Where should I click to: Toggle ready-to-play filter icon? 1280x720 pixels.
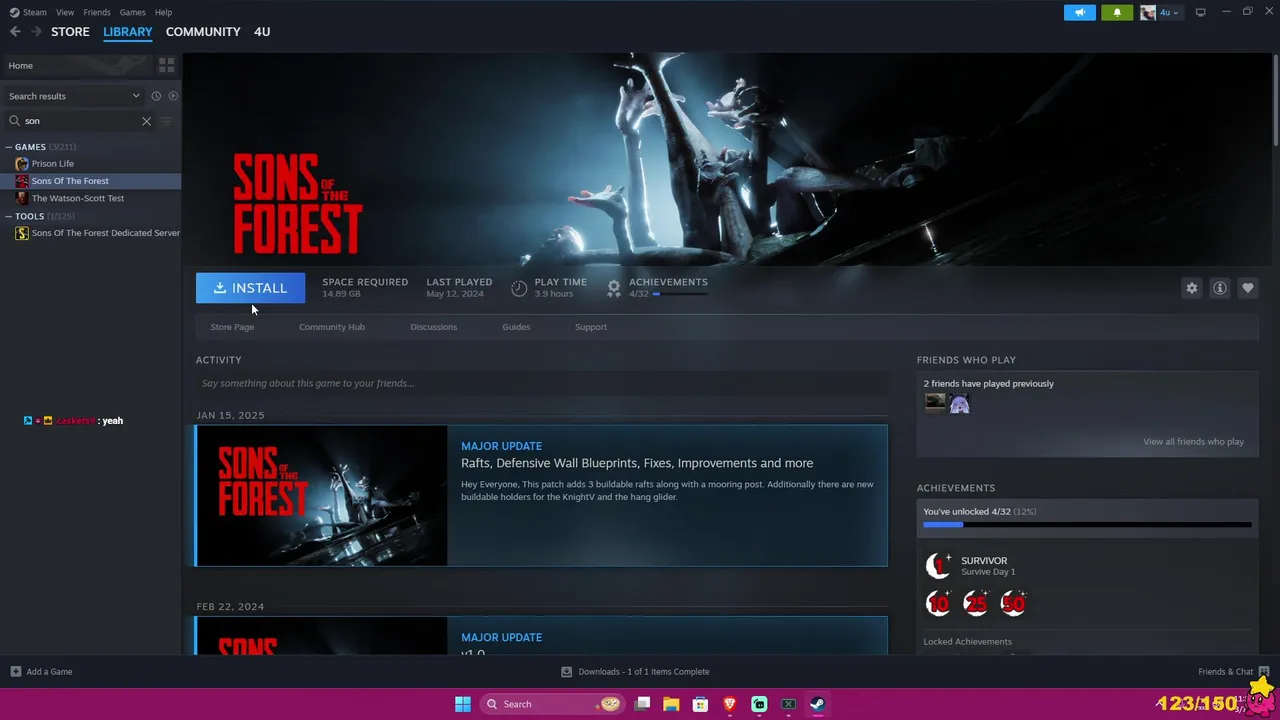coord(173,96)
